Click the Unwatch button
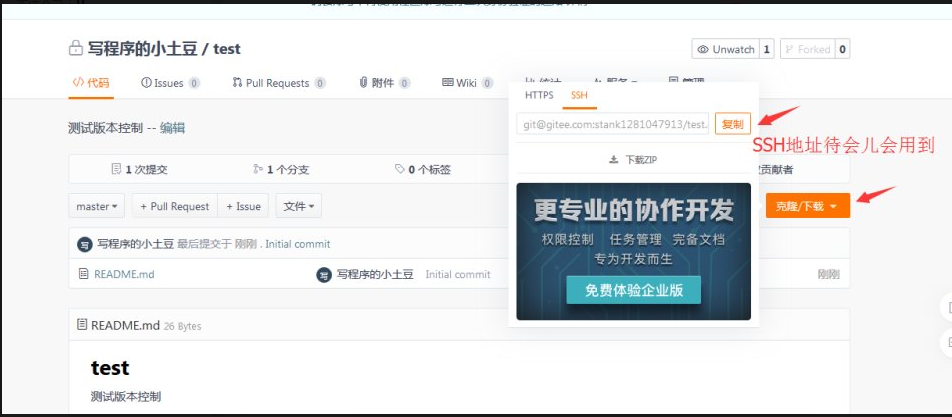 (x=726, y=49)
